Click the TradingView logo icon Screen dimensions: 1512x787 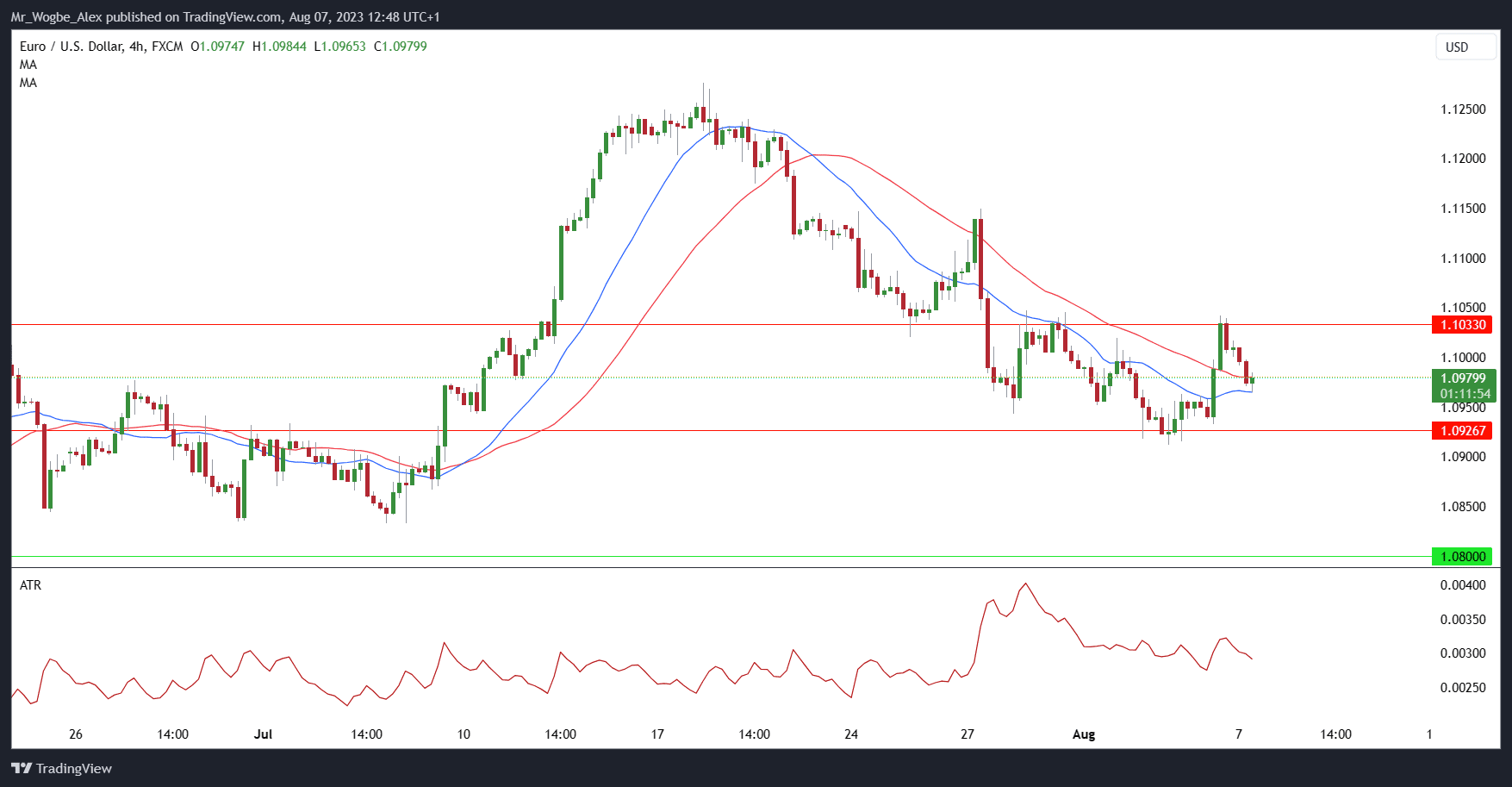[x=22, y=768]
